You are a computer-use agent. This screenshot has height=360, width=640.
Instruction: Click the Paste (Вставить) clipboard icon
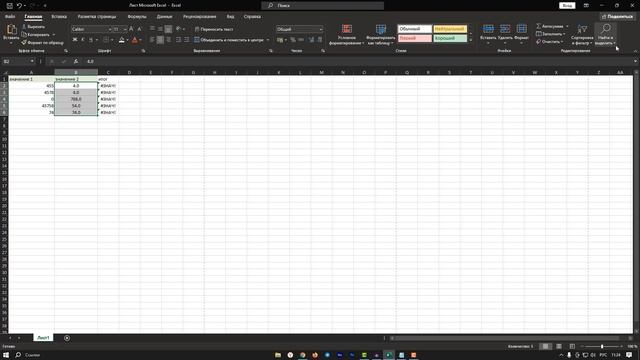tap(11, 30)
